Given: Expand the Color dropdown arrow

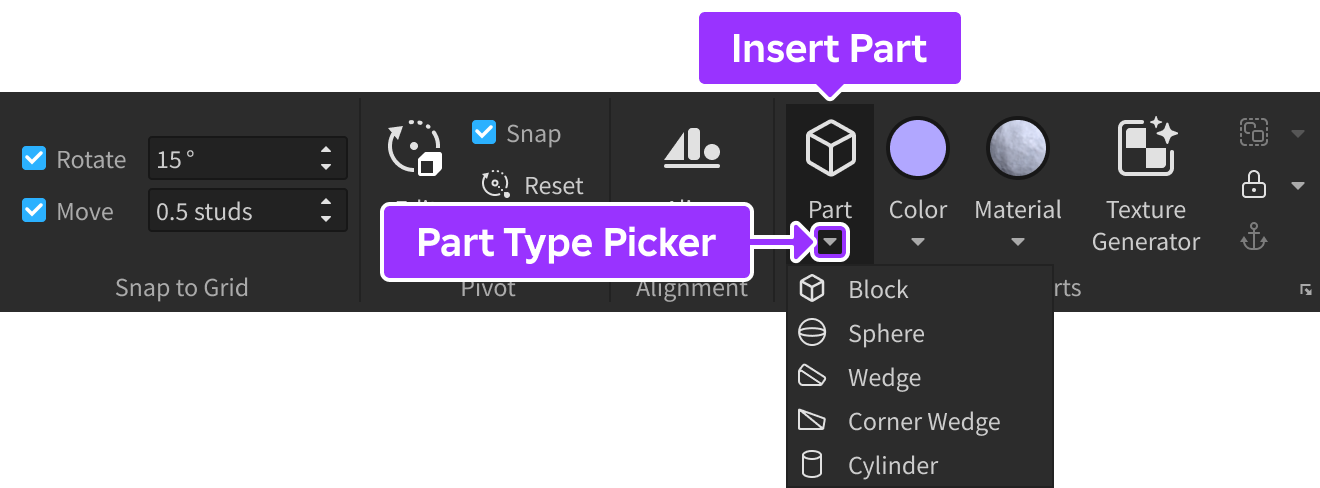Looking at the screenshot, I should pos(918,242).
